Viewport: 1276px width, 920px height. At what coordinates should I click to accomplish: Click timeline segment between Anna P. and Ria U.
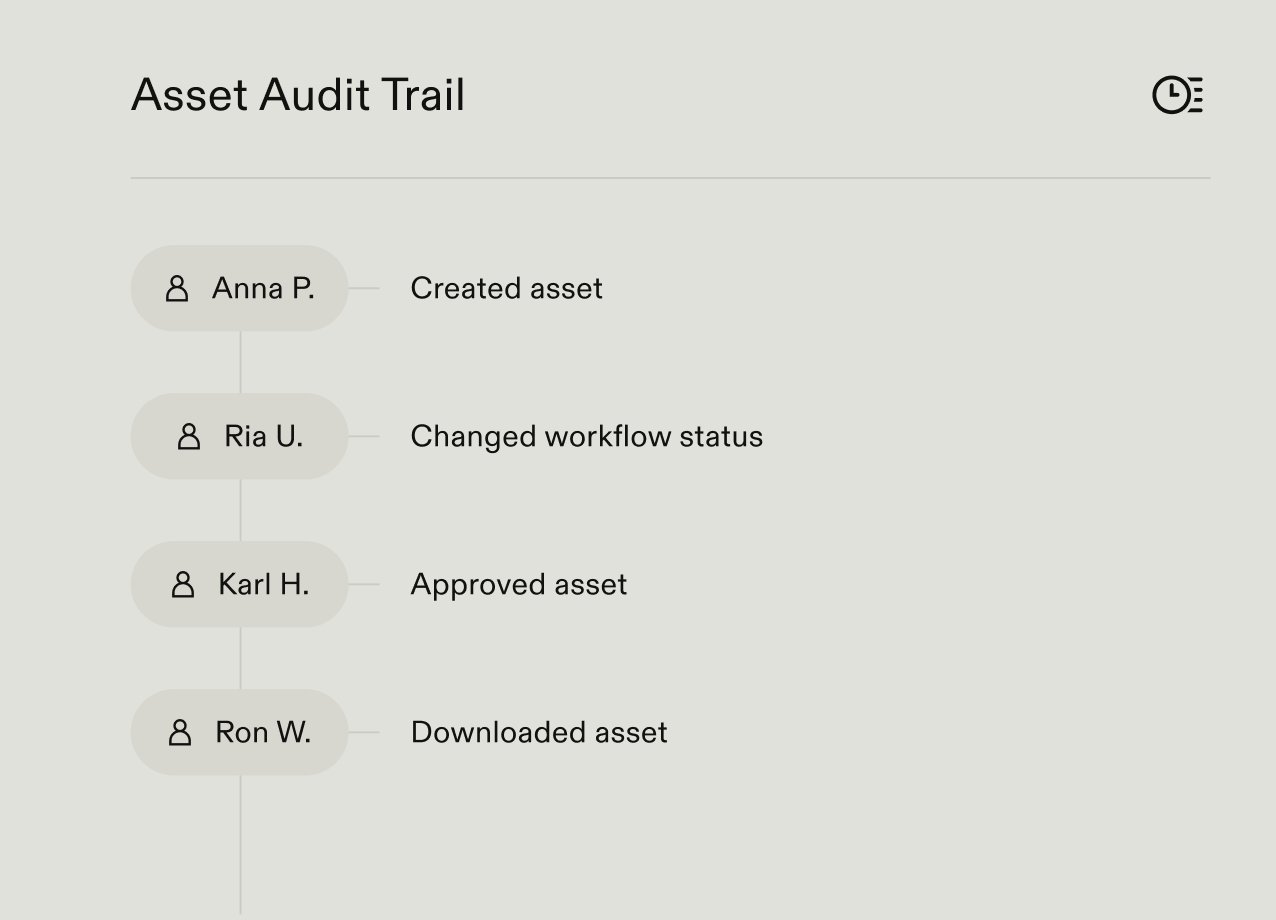[240, 362]
